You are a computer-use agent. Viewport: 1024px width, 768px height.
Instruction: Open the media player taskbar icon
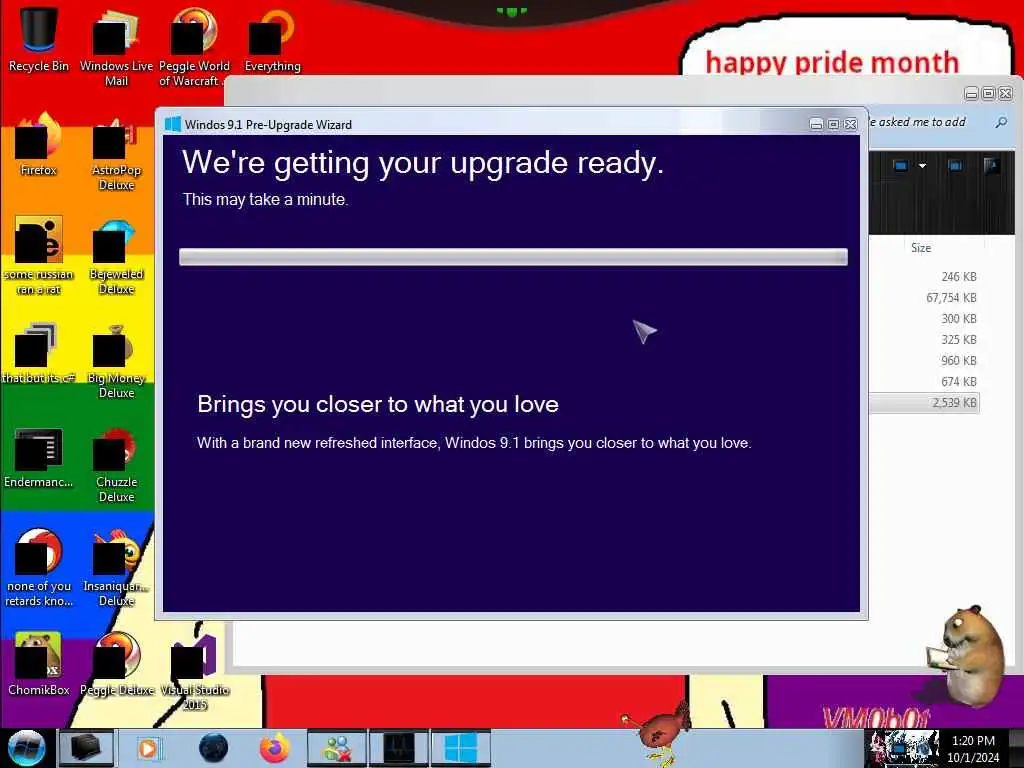click(x=148, y=748)
